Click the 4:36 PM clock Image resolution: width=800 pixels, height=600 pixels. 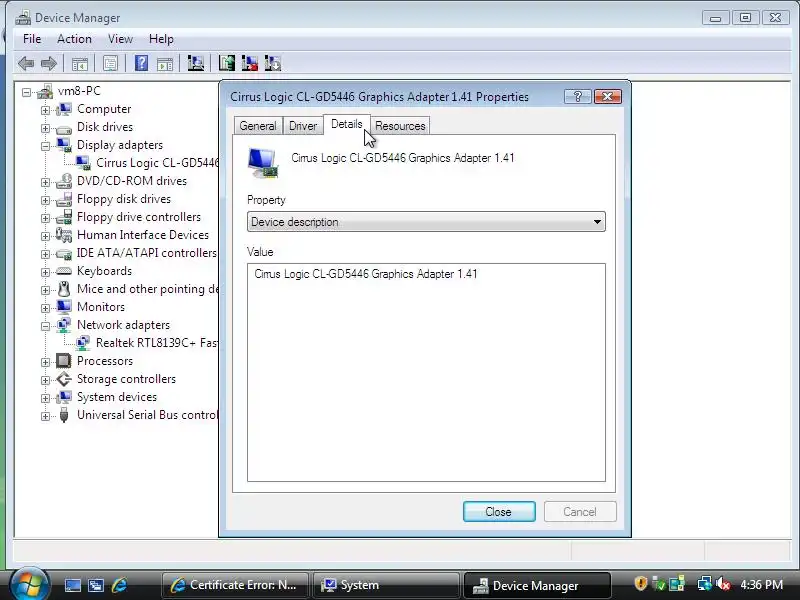click(761, 585)
